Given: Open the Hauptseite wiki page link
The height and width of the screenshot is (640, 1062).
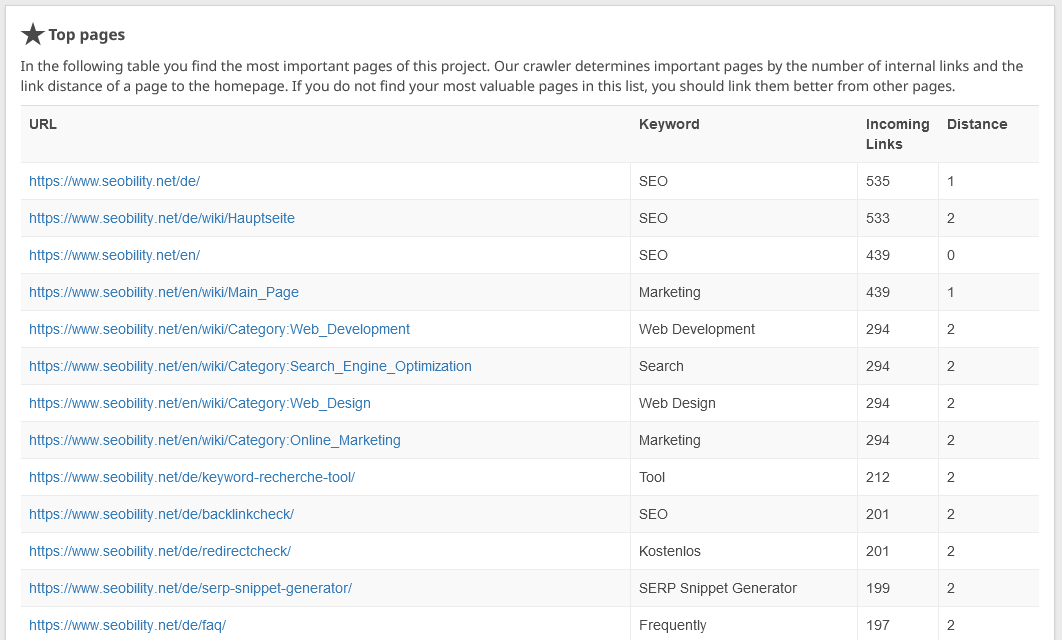Looking at the screenshot, I should point(161,218).
